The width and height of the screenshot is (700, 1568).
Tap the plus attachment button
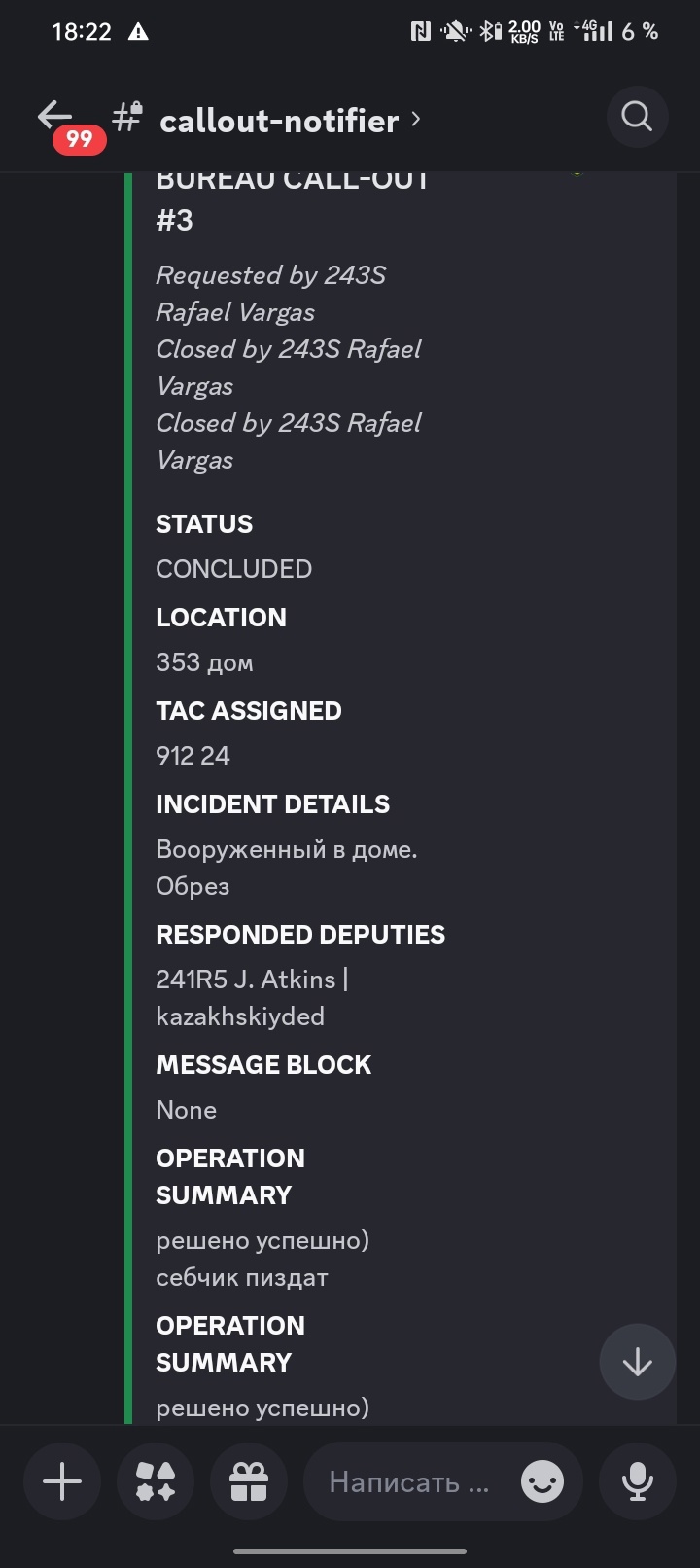pyautogui.click(x=62, y=1482)
